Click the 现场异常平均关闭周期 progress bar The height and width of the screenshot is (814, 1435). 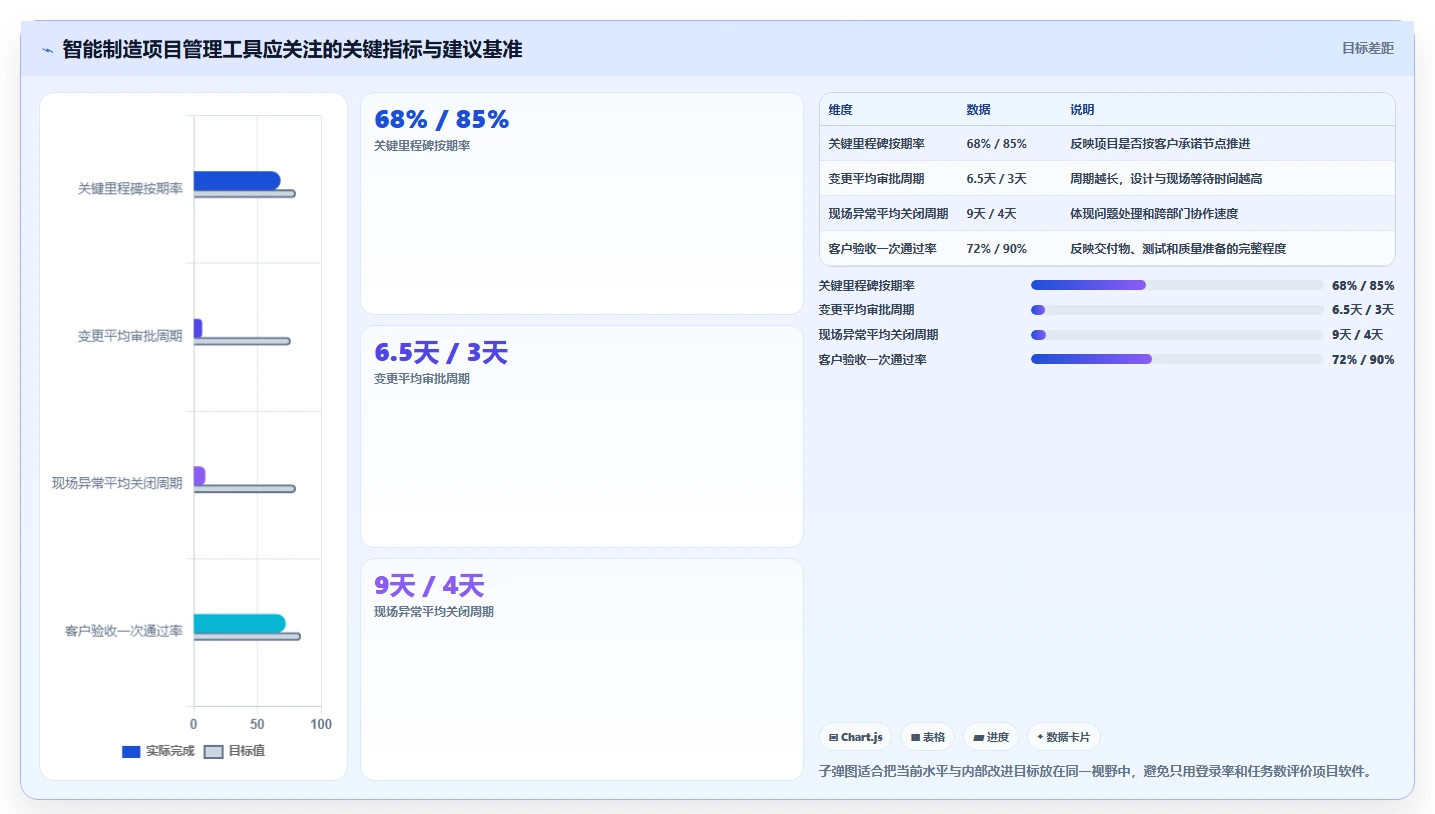1177,335
